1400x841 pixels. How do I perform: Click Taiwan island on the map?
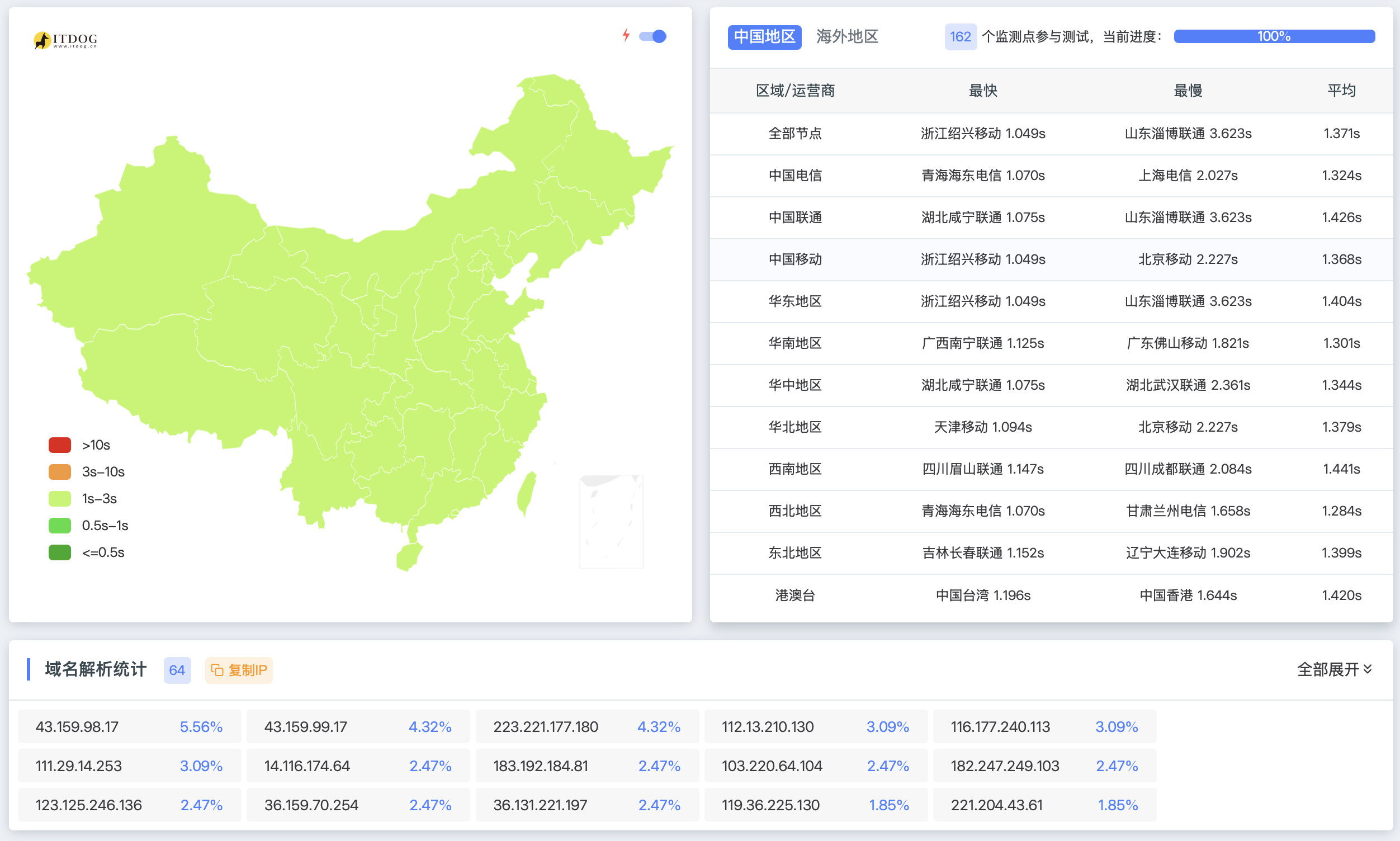526,492
